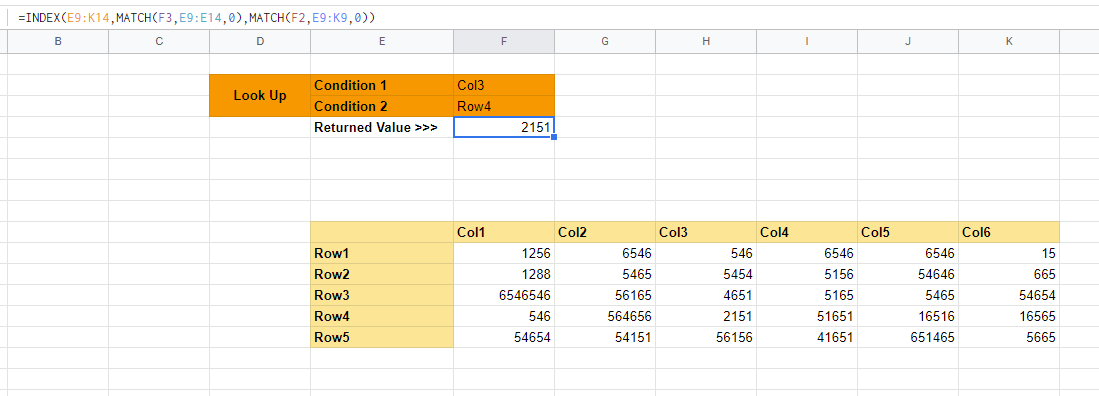Select column I header
Screen dimensions: 1099x396
[x=807, y=41]
